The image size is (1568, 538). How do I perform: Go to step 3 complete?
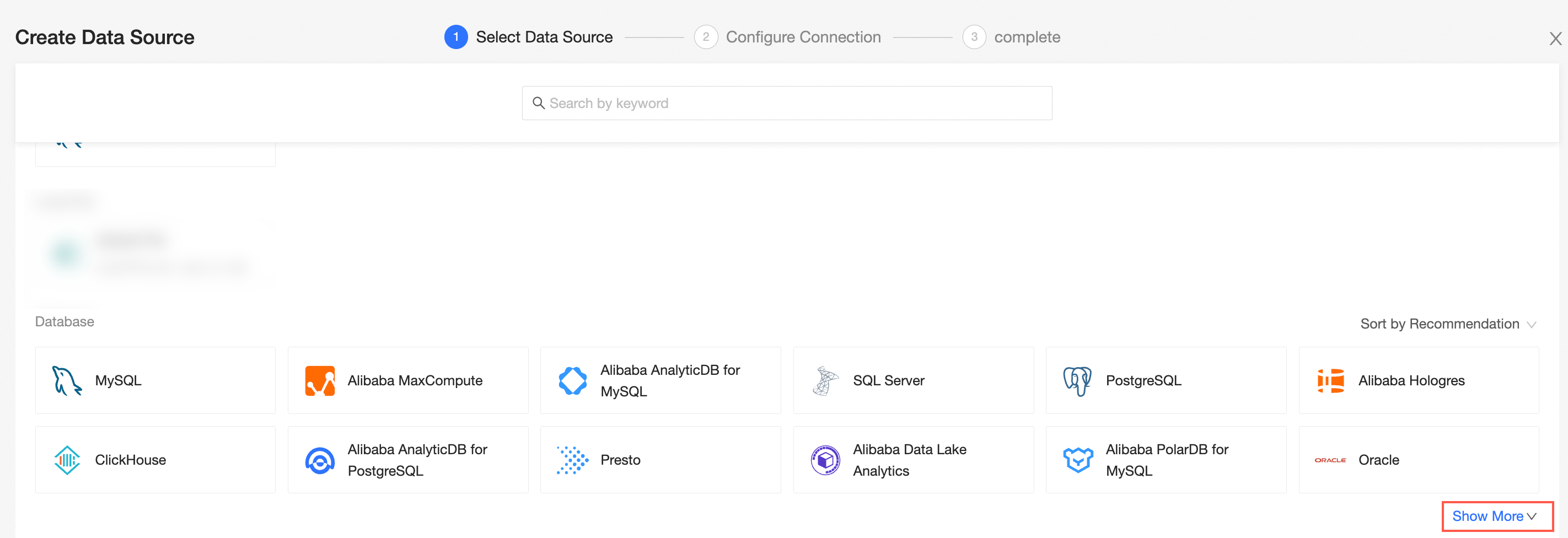[x=1011, y=37]
